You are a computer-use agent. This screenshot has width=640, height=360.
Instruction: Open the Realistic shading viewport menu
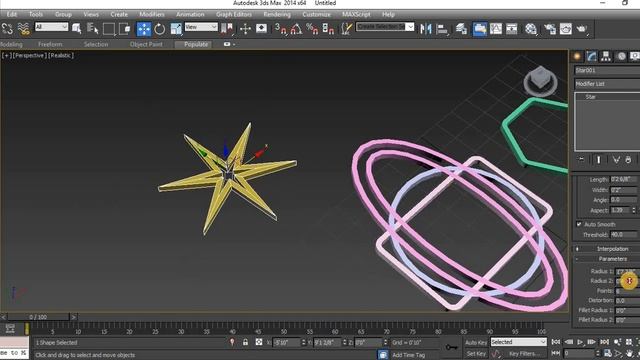click(x=61, y=56)
